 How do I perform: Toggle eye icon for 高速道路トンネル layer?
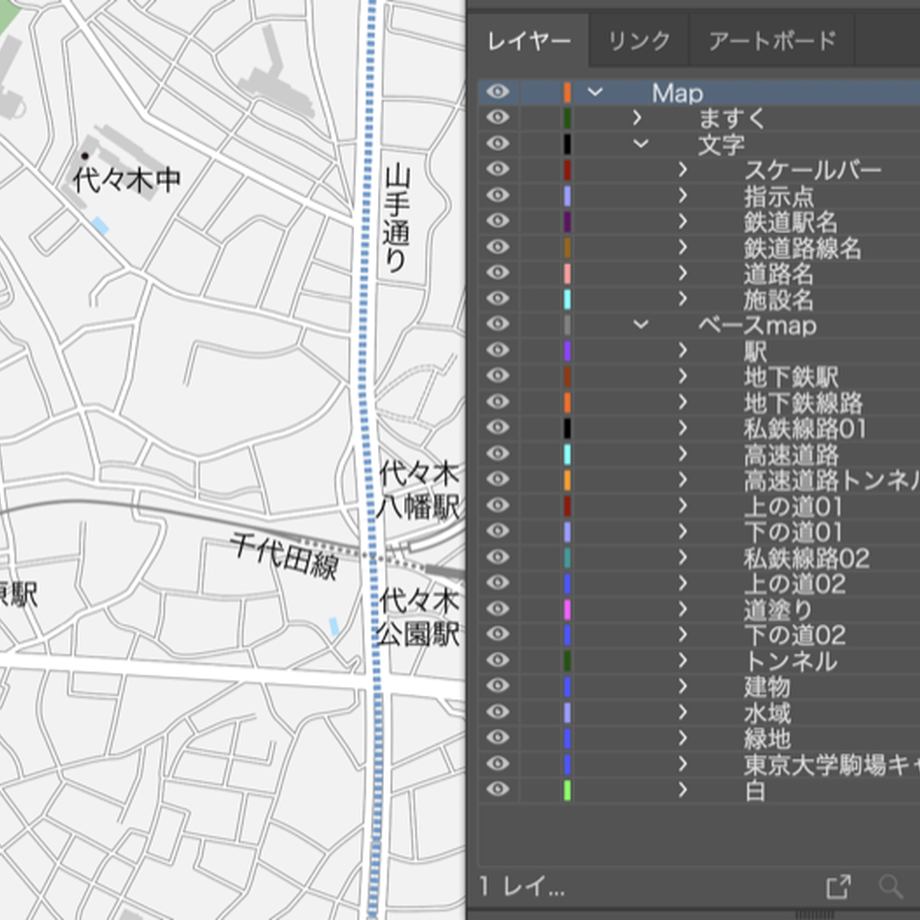pos(498,479)
